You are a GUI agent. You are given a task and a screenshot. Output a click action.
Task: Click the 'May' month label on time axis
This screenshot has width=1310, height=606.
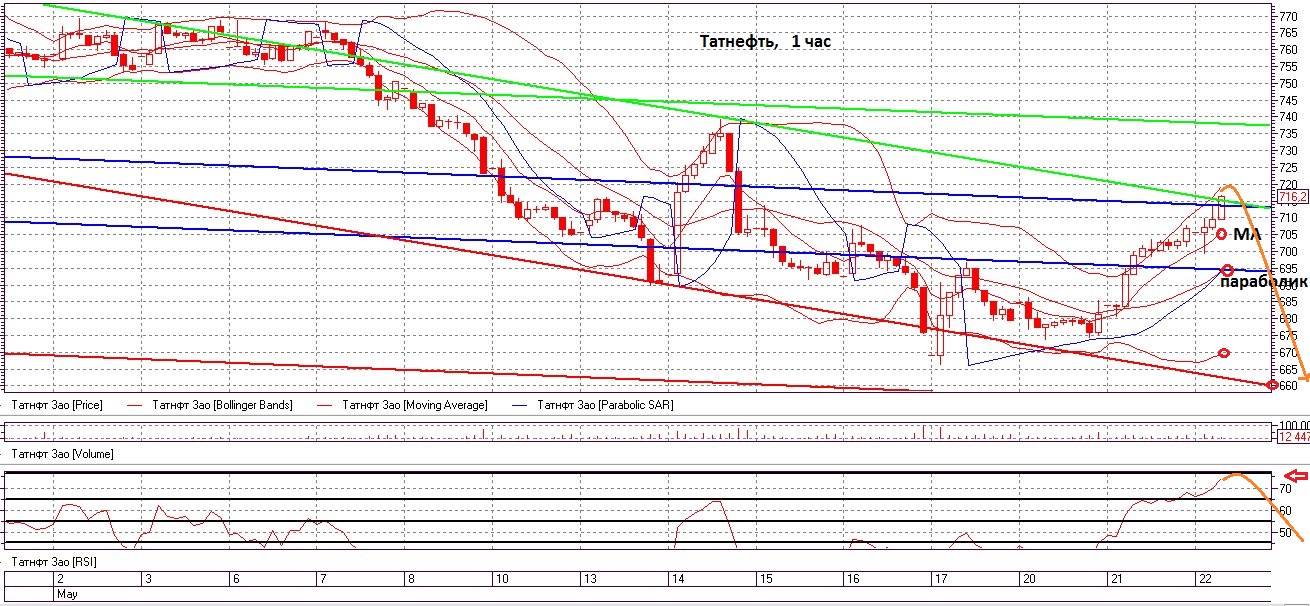66,594
